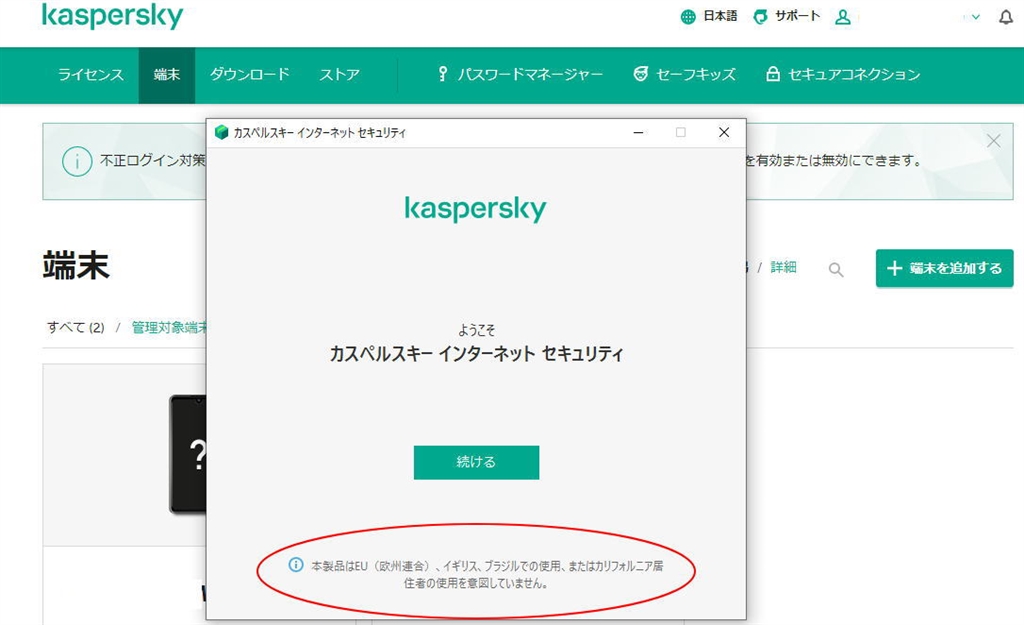Click the info icon beside the EU notice

[x=296, y=565]
